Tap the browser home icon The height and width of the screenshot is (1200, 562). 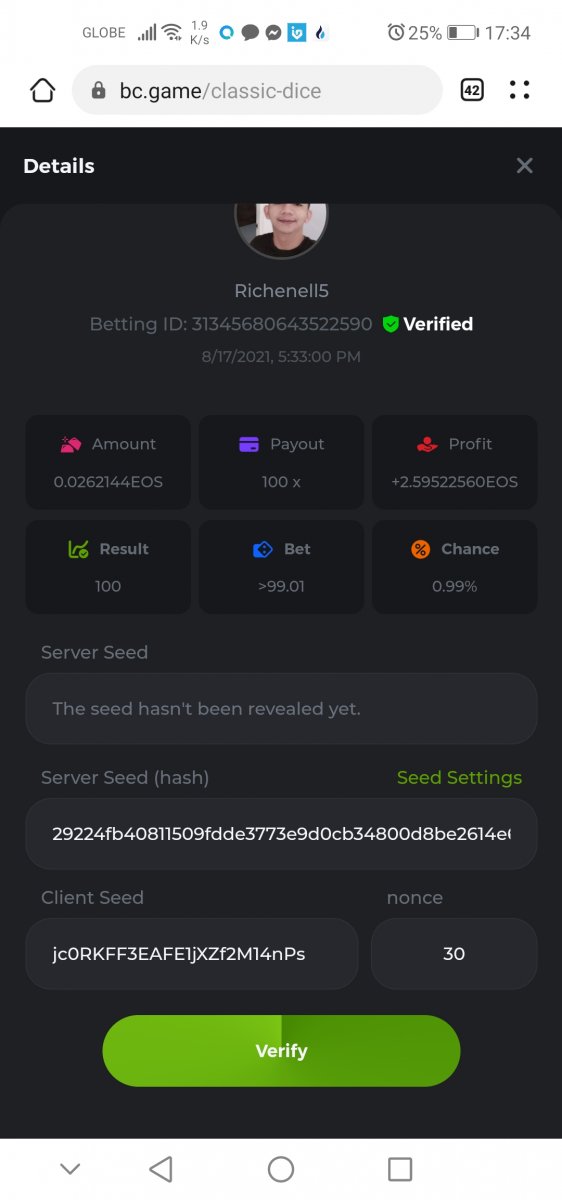click(x=42, y=90)
